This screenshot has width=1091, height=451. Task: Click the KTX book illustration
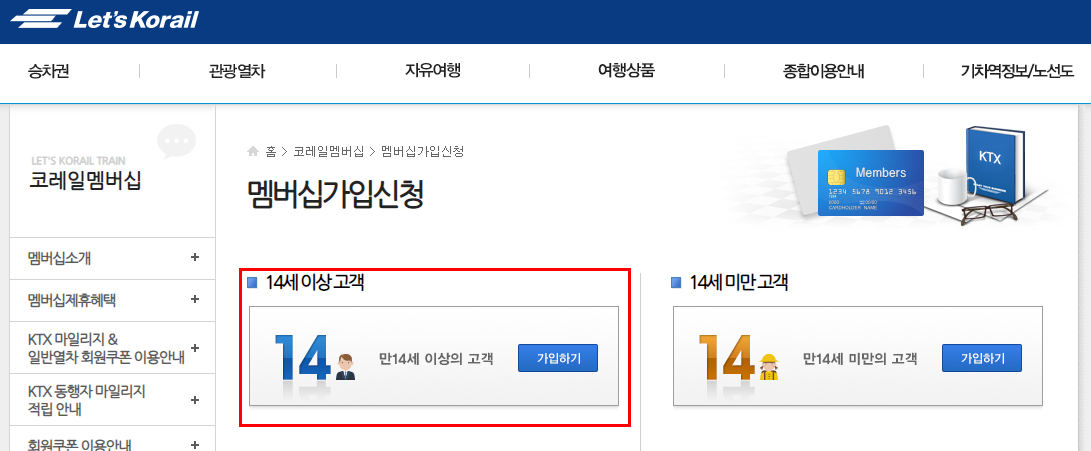pyautogui.click(x=996, y=163)
